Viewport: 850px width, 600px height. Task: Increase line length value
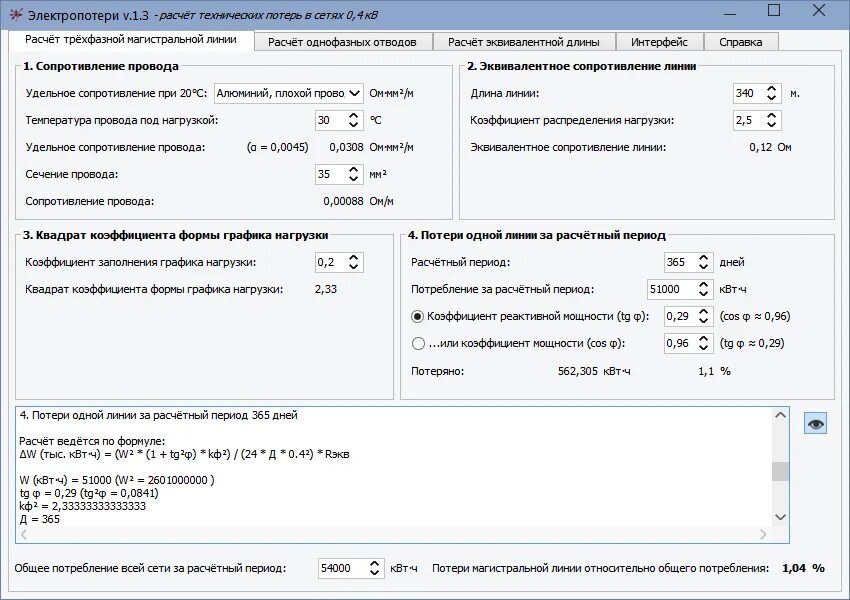pyautogui.click(x=771, y=88)
